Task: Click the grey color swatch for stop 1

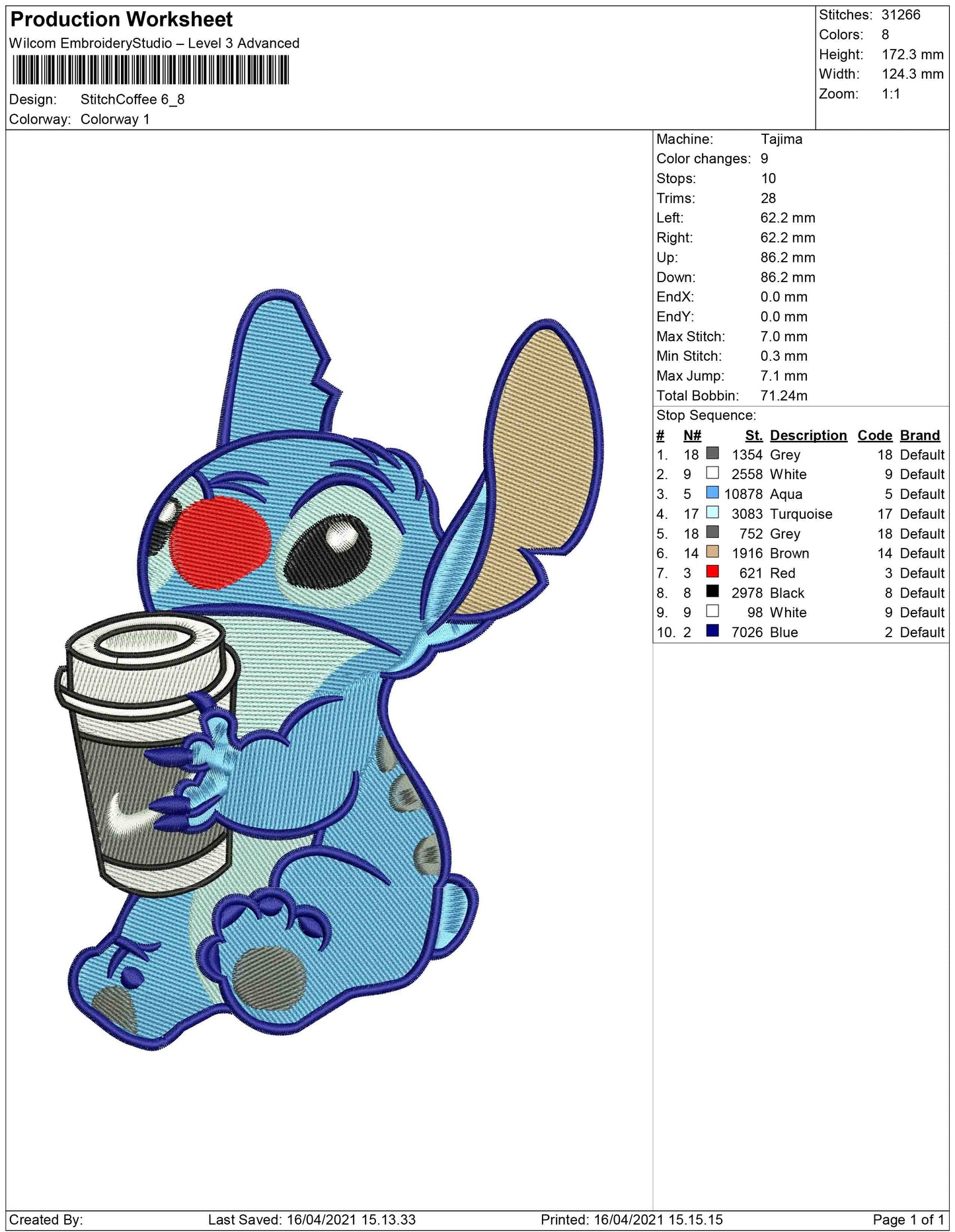Action: [712, 453]
